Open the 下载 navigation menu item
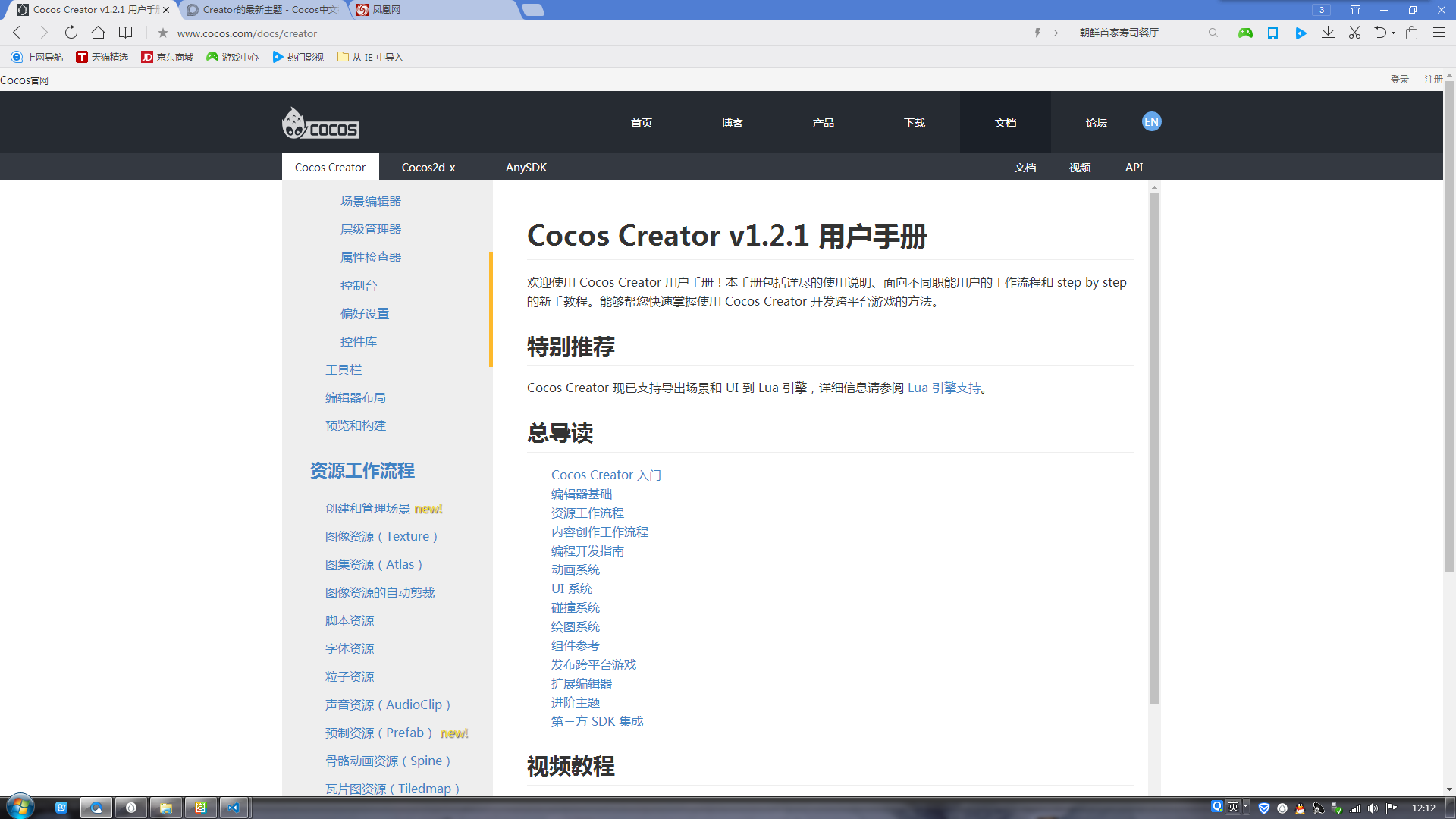 coord(915,122)
